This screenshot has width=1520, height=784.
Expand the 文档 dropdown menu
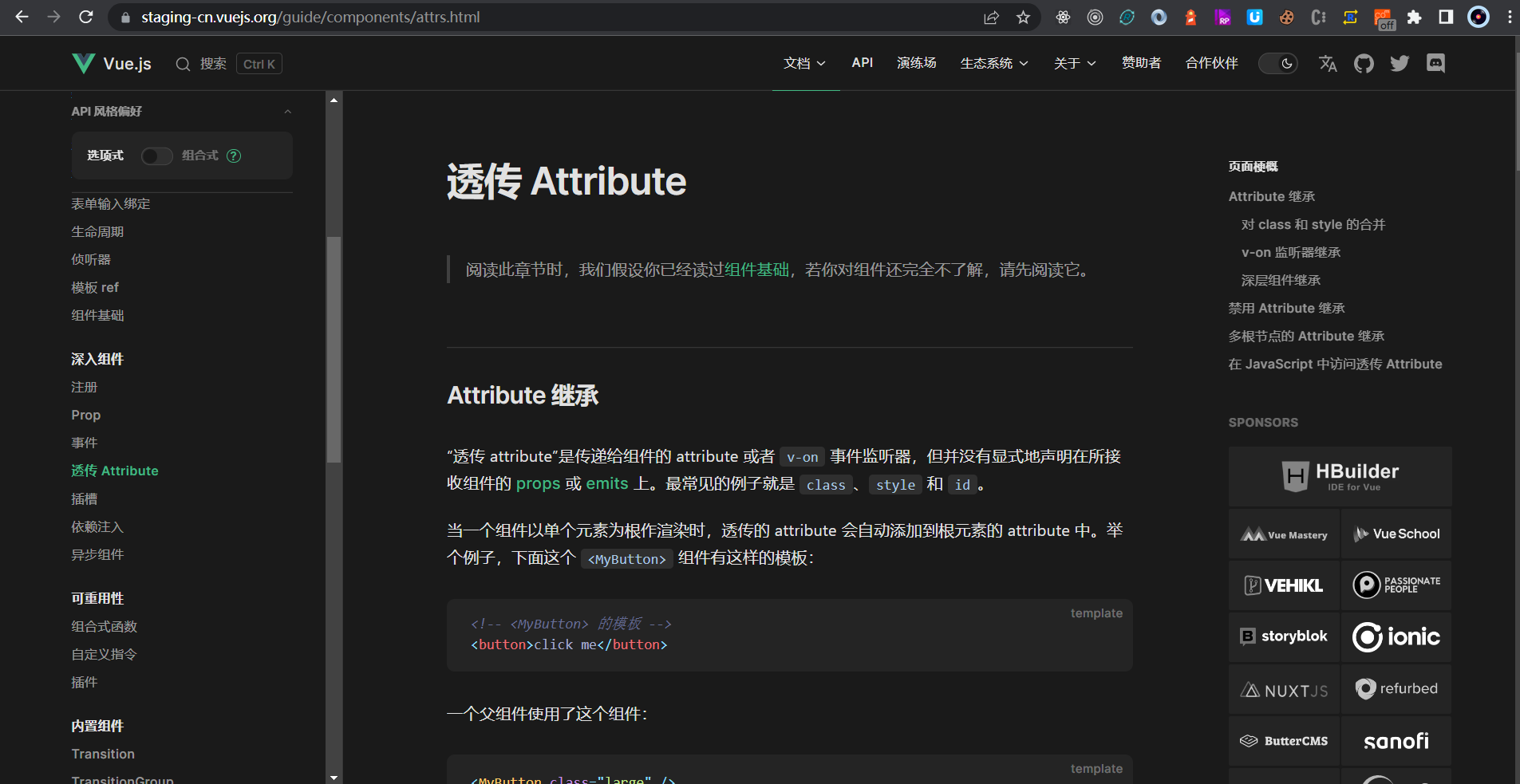[804, 63]
